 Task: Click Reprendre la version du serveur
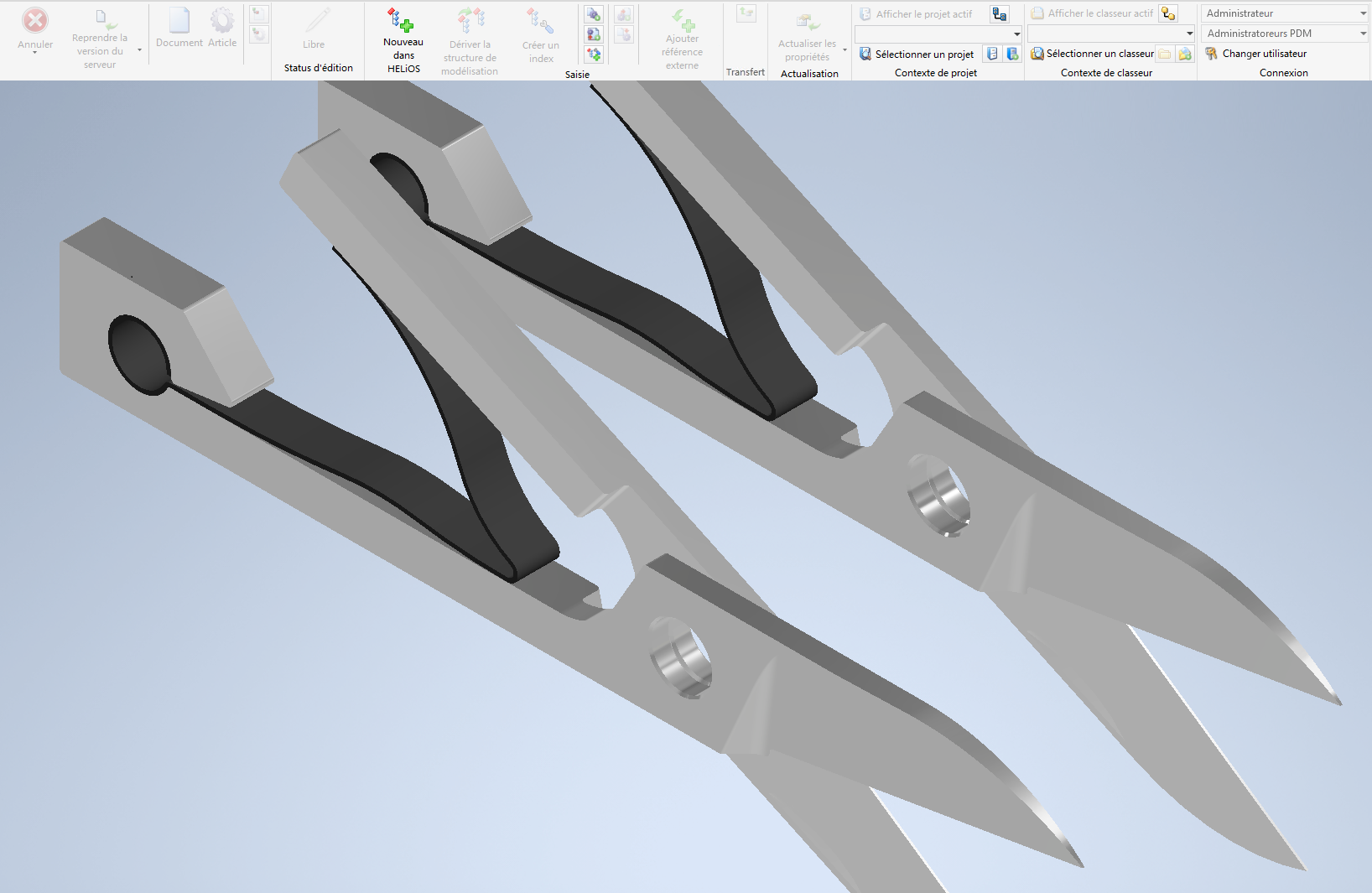click(100, 39)
